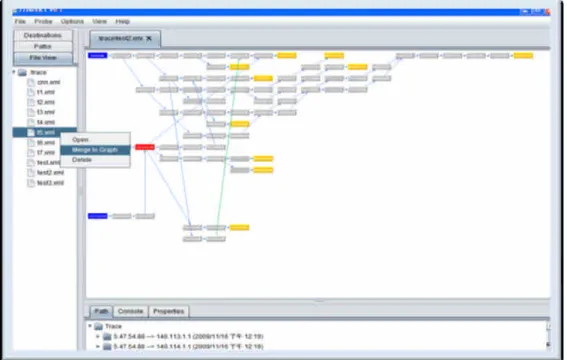Click the t4.xml file icon
This screenshot has width=567, height=360.
[31, 122]
